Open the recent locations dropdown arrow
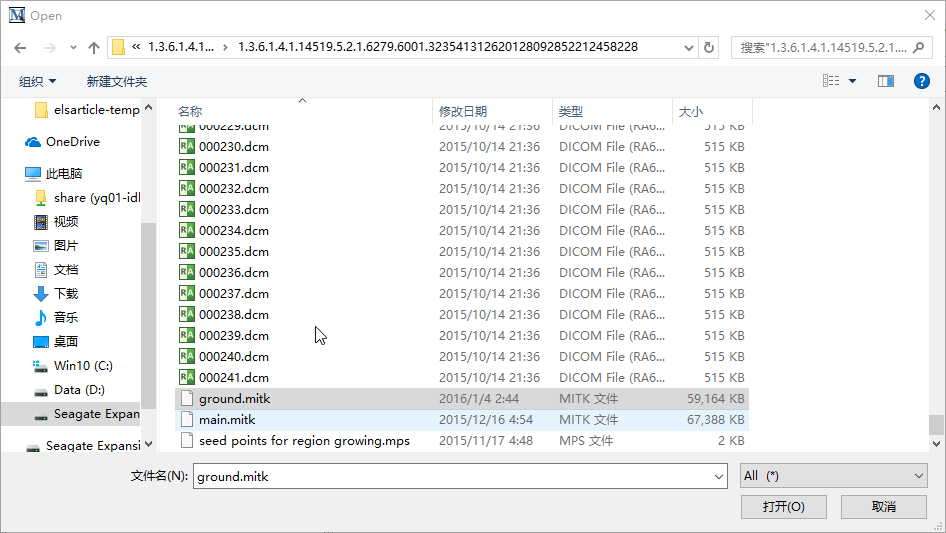The image size is (946, 533). point(73,48)
